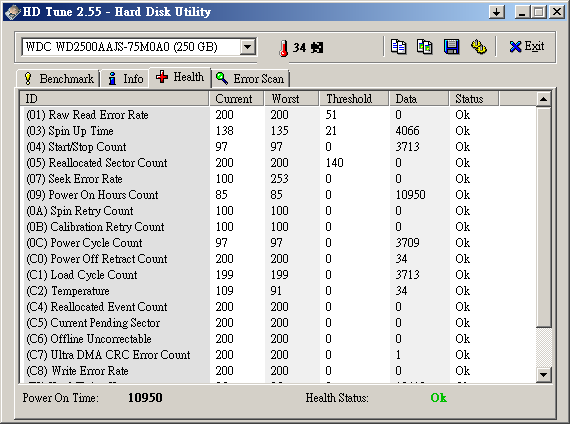The width and height of the screenshot is (570, 424).
Task: Click the HD Tune title bar icon
Action: click(x=12, y=12)
